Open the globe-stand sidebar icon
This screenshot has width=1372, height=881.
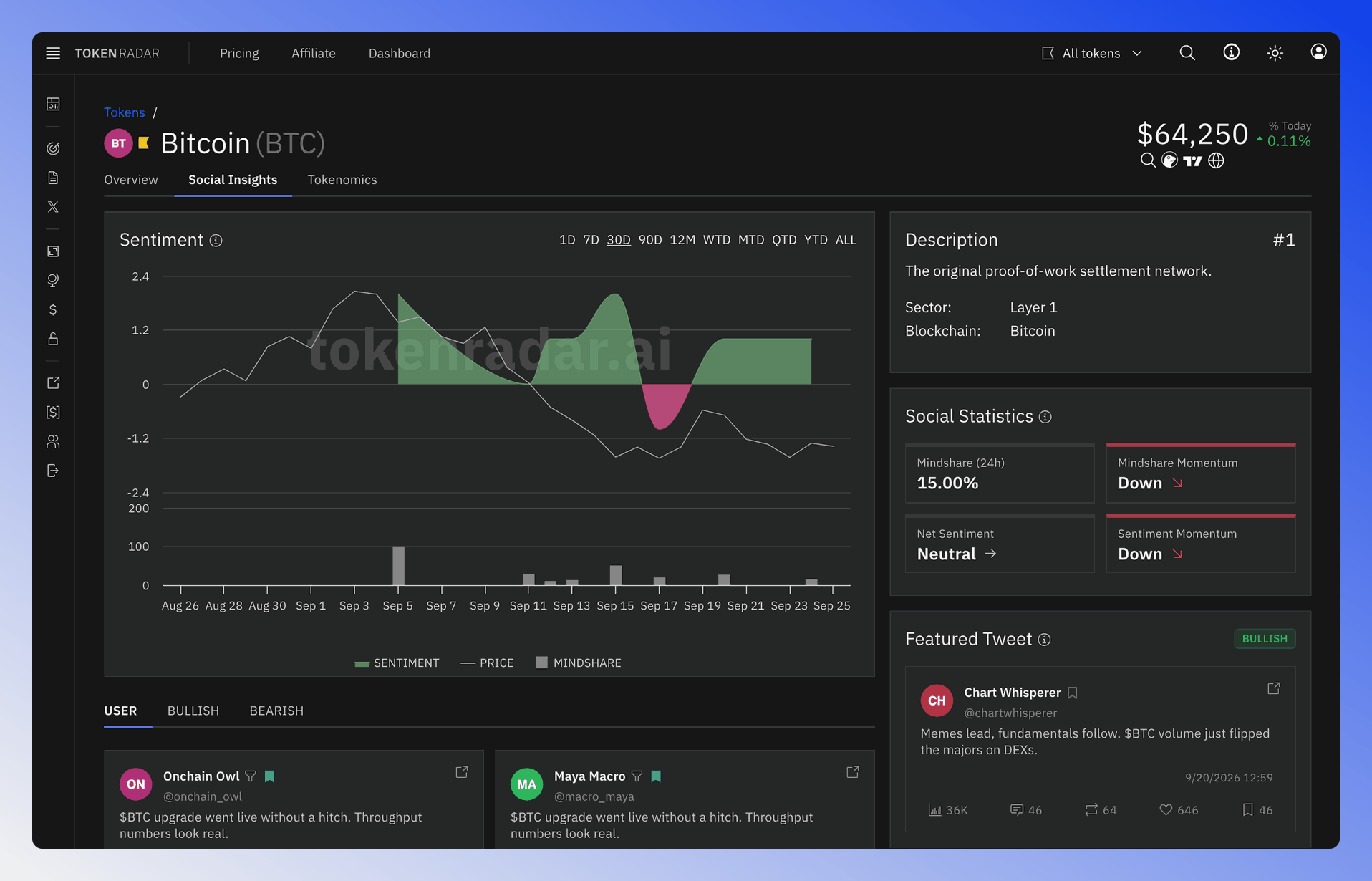tap(53, 280)
